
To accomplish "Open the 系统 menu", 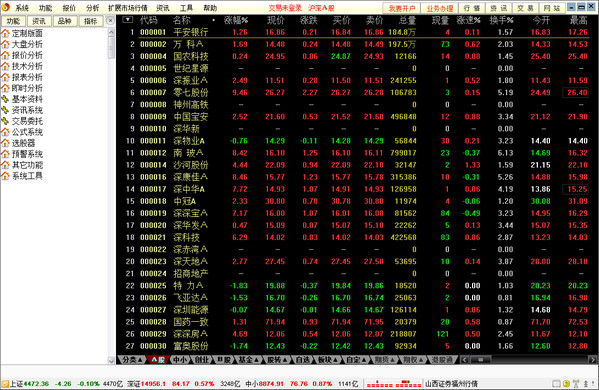I will (22, 8).
